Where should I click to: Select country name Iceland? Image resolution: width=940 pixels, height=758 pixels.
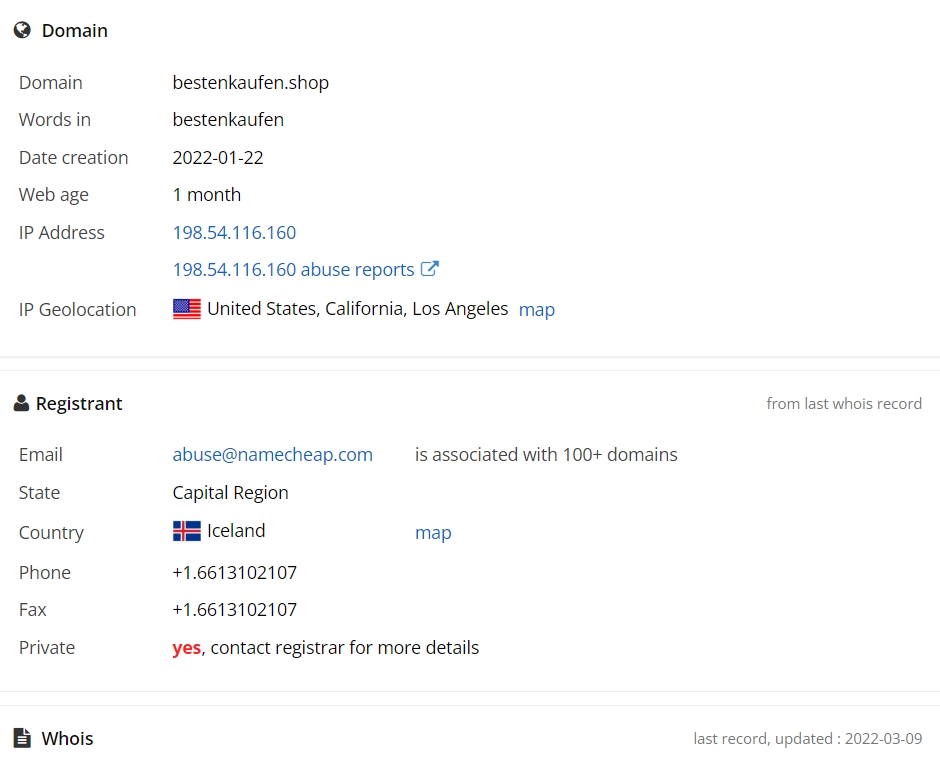point(236,531)
